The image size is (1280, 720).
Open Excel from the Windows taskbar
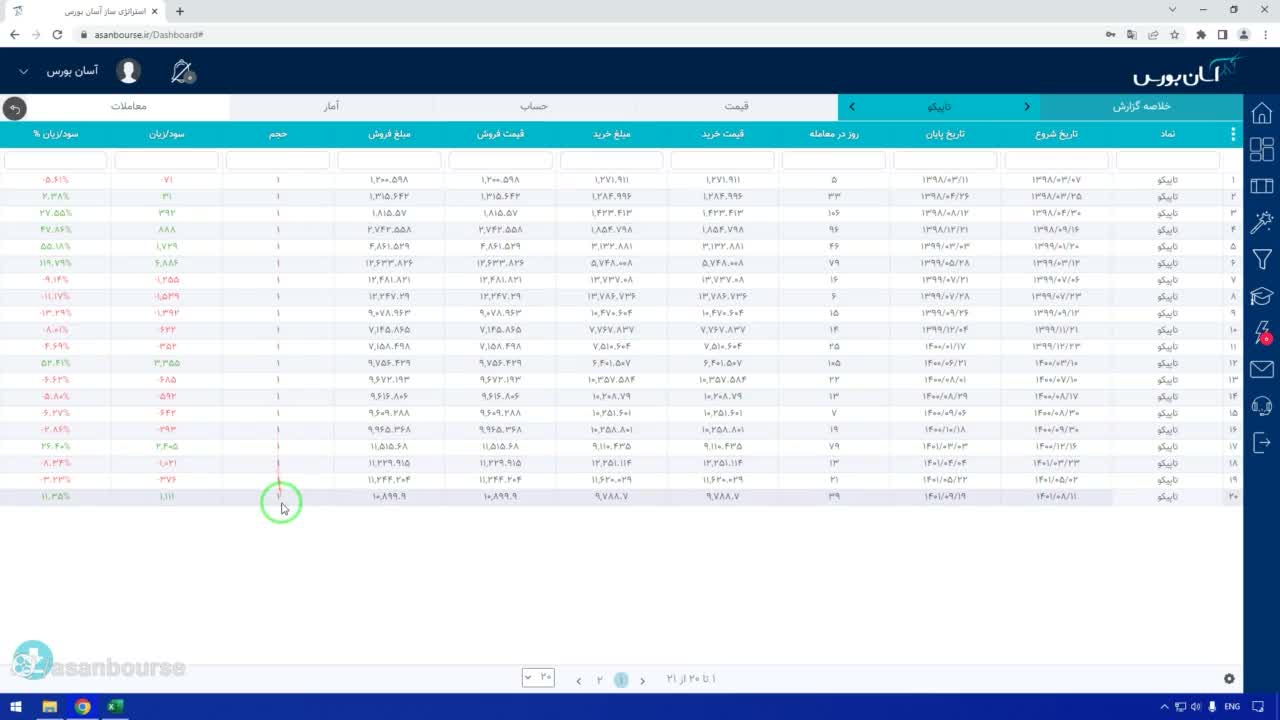point(115,707)
